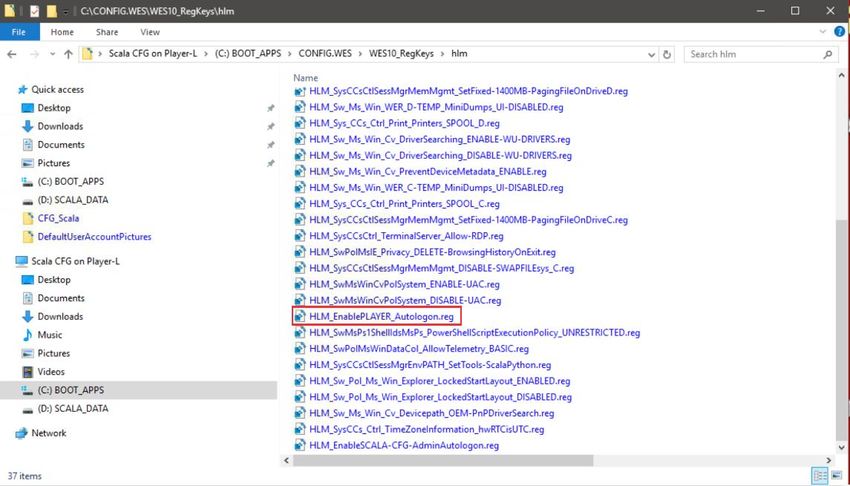Image resolution: width=850 pixels, height=486 pixels.
Task: Select HLM_Sys_CCs_Ctrl_Print_Printers_SPOOL_C.reg
Action: [404, 204]
